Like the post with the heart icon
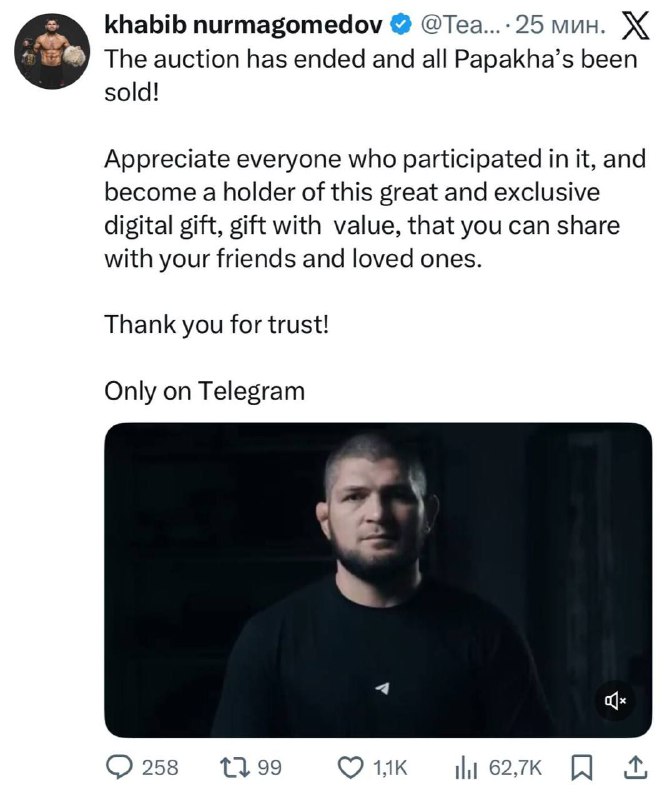Screen dimensions: 667x800 pyautogui.click(x=349, y=767)
